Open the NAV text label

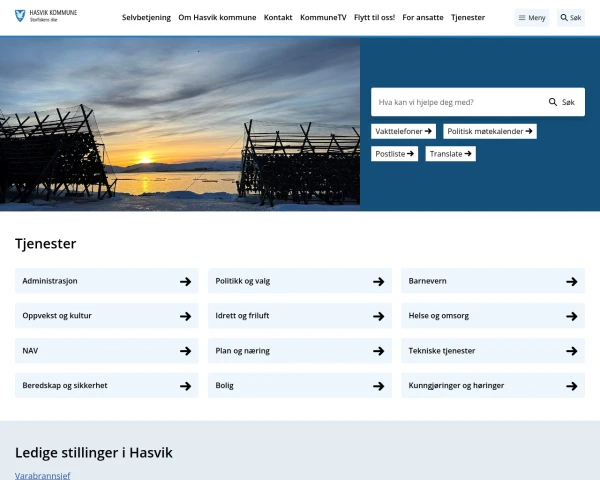coord(30,351)
